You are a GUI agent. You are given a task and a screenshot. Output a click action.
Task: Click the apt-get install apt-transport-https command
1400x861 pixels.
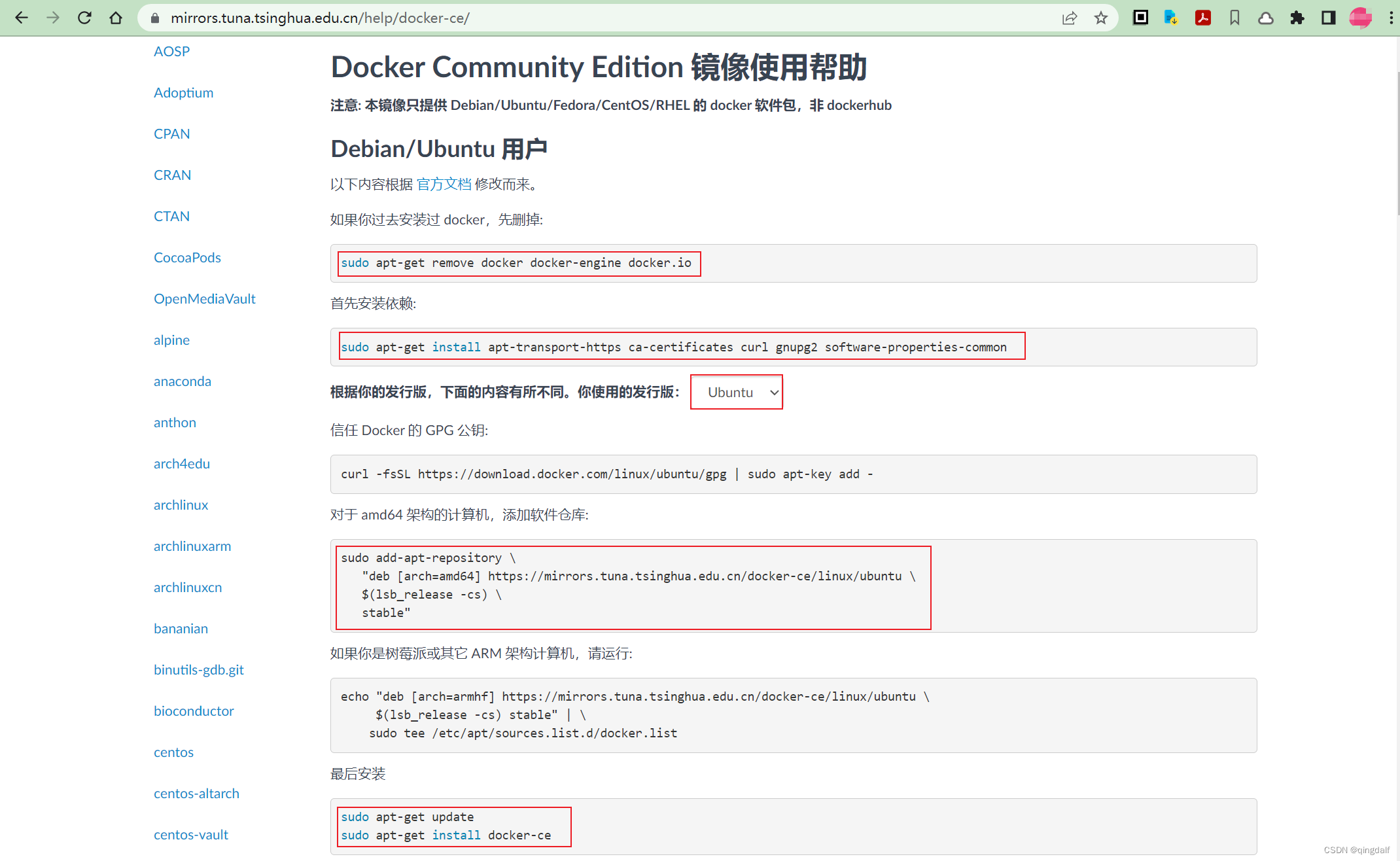tap(673, 347)
